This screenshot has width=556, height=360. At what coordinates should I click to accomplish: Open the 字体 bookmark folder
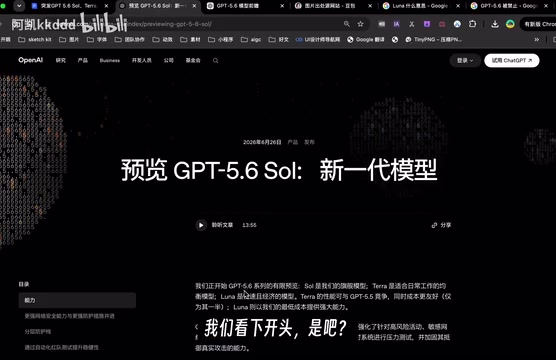(97, 39)
